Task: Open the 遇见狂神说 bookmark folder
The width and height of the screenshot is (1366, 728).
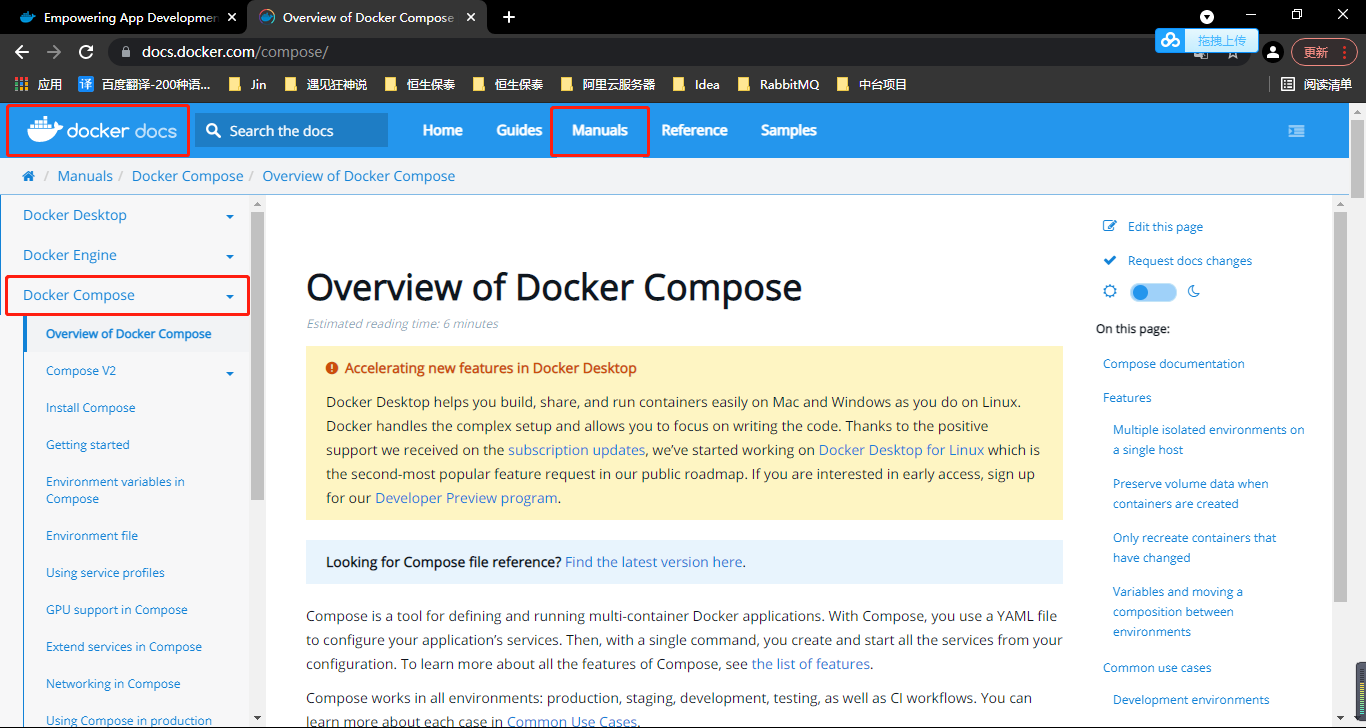Action: [x=326, y=84]
